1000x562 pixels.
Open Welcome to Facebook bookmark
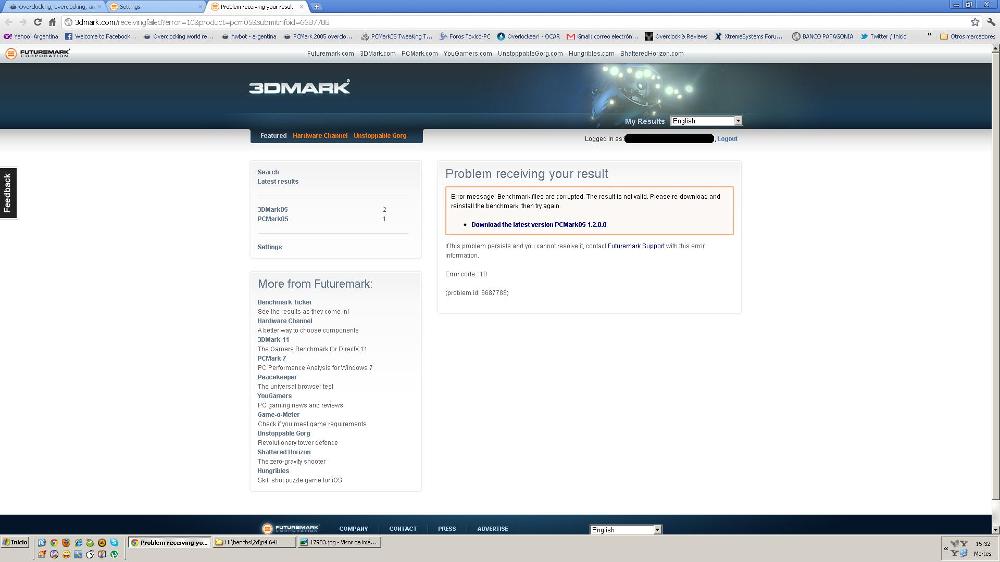98,36
